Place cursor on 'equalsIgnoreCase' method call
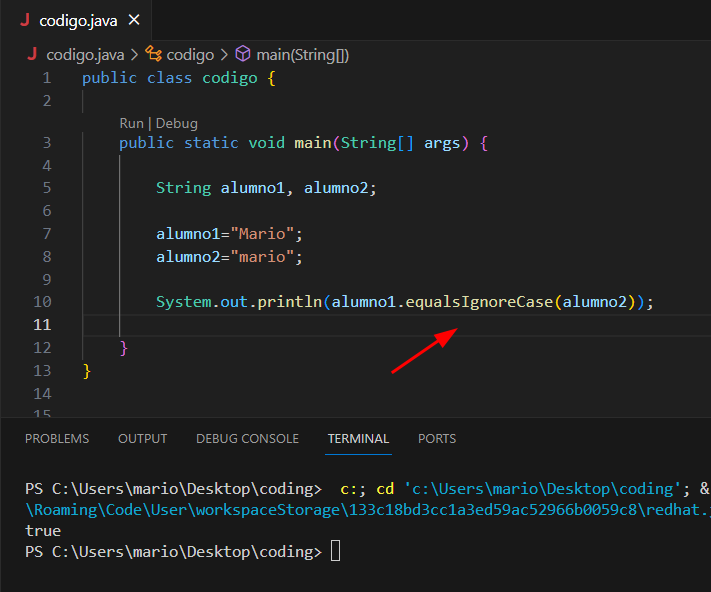The image size is (711, 592). tap(479, 302)
